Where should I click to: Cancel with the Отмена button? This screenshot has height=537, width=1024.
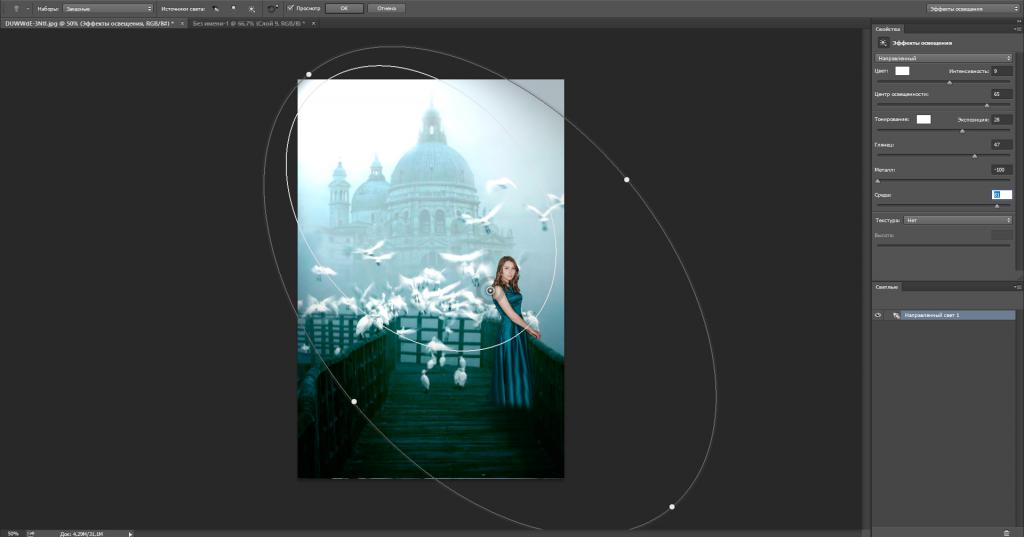pyautogui.click(x=386, y=8)
